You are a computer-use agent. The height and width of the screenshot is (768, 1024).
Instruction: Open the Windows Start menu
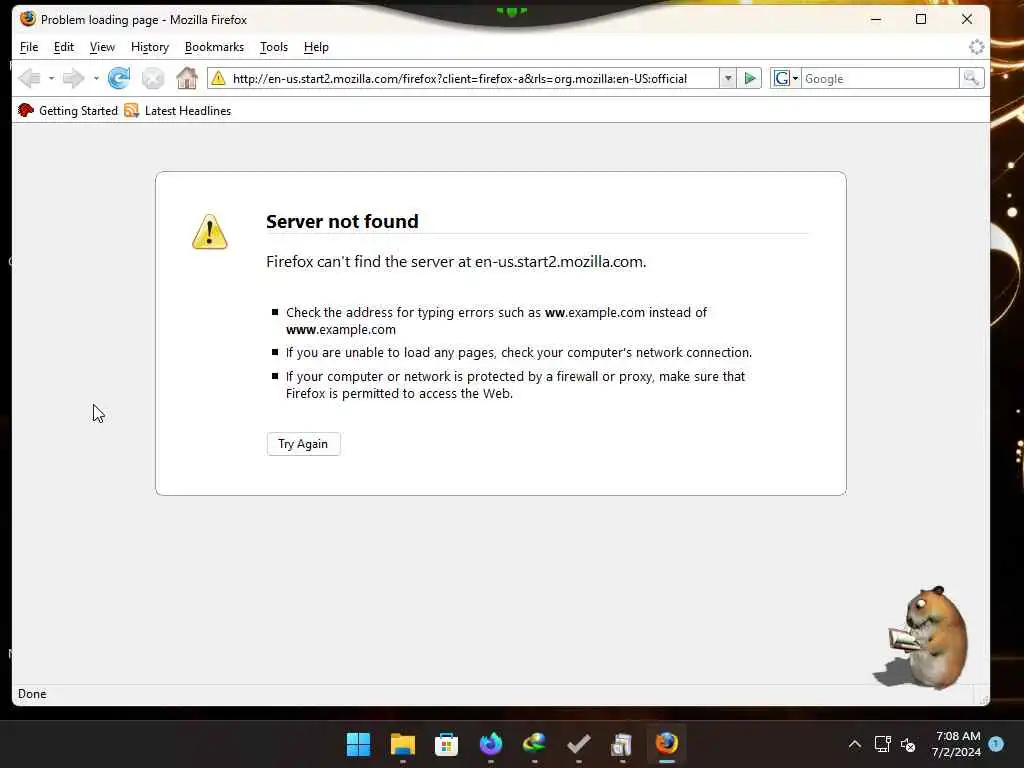(x=358, y=744)
